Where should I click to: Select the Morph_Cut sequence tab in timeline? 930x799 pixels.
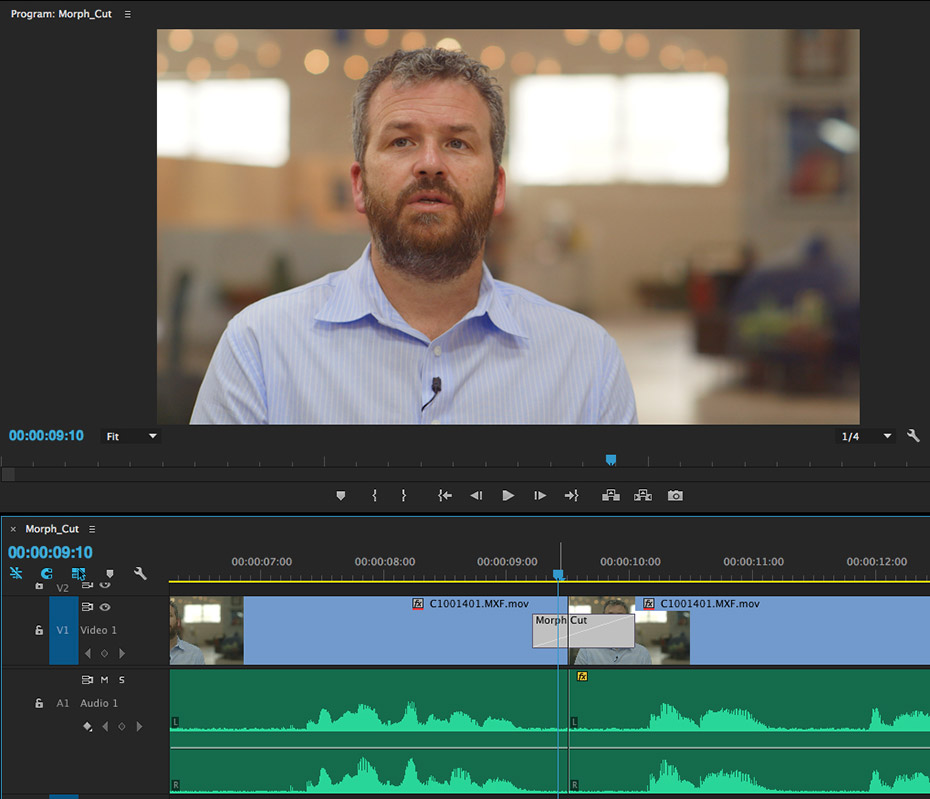(x=52, y=529)
